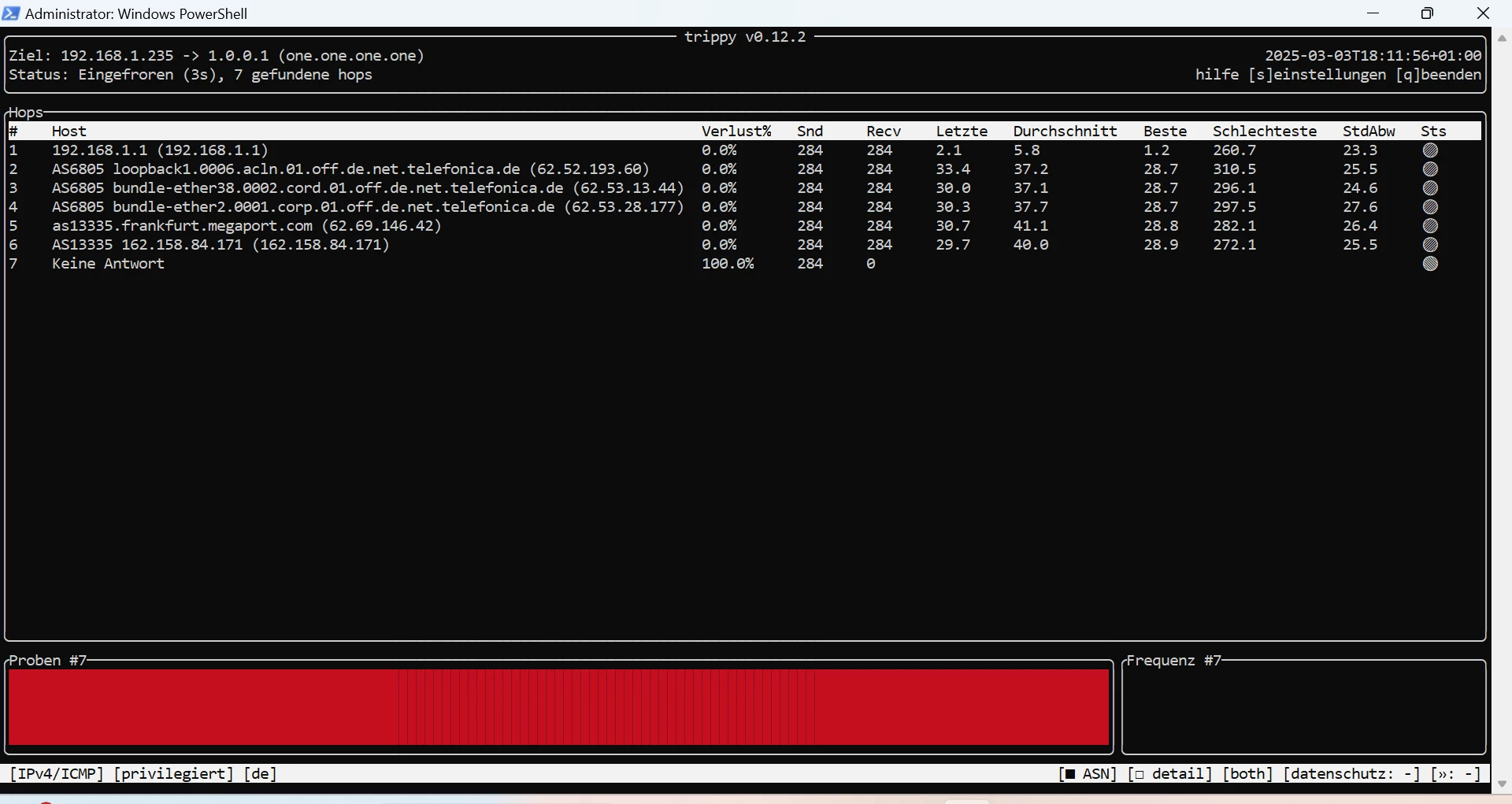The image size is (1512, 804).
Task: Click the worst latency value 297.5
Action: click(x=1235, y=207)
